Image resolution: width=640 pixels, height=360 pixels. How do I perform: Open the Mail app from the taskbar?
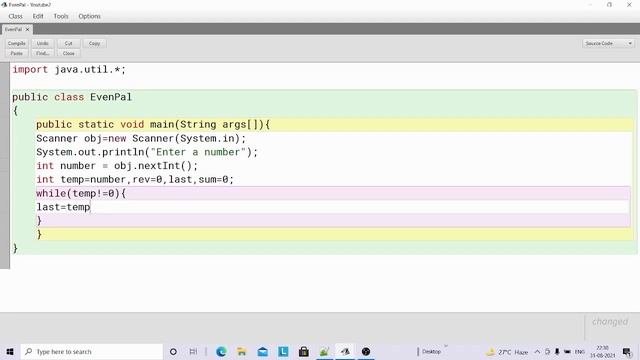coord(262,351)
